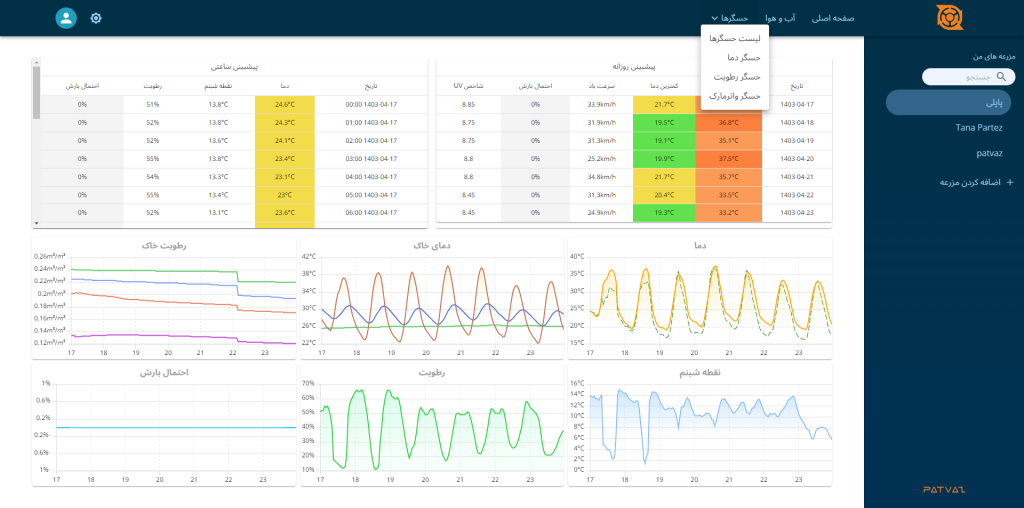Select لیست حسگرها from the dropdown
Viewport: 1024px width, 508px height.
pos(735,39)
